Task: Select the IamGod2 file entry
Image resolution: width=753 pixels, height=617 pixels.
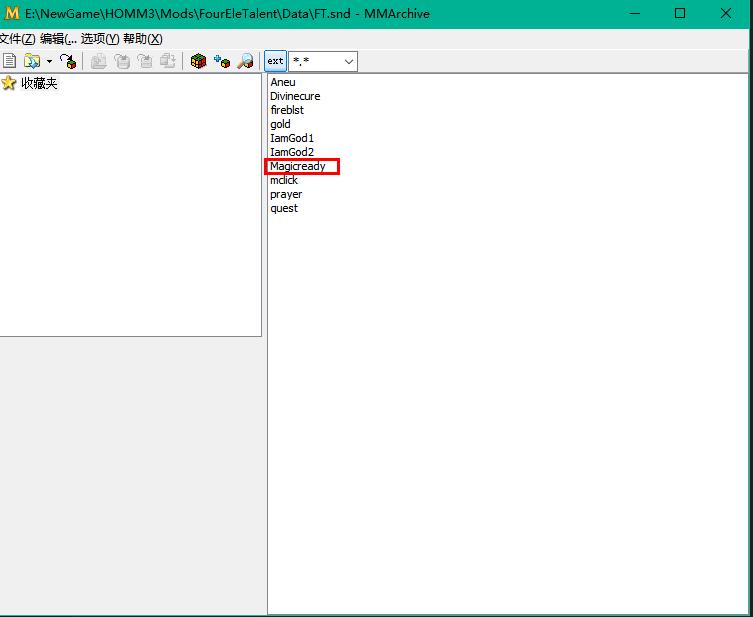Action: 292,152
